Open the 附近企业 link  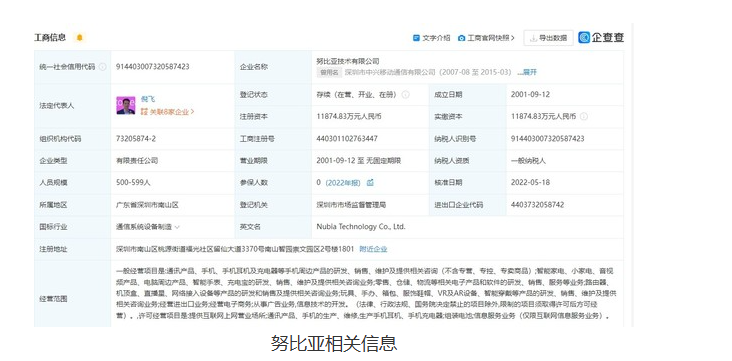coord(373,249)
